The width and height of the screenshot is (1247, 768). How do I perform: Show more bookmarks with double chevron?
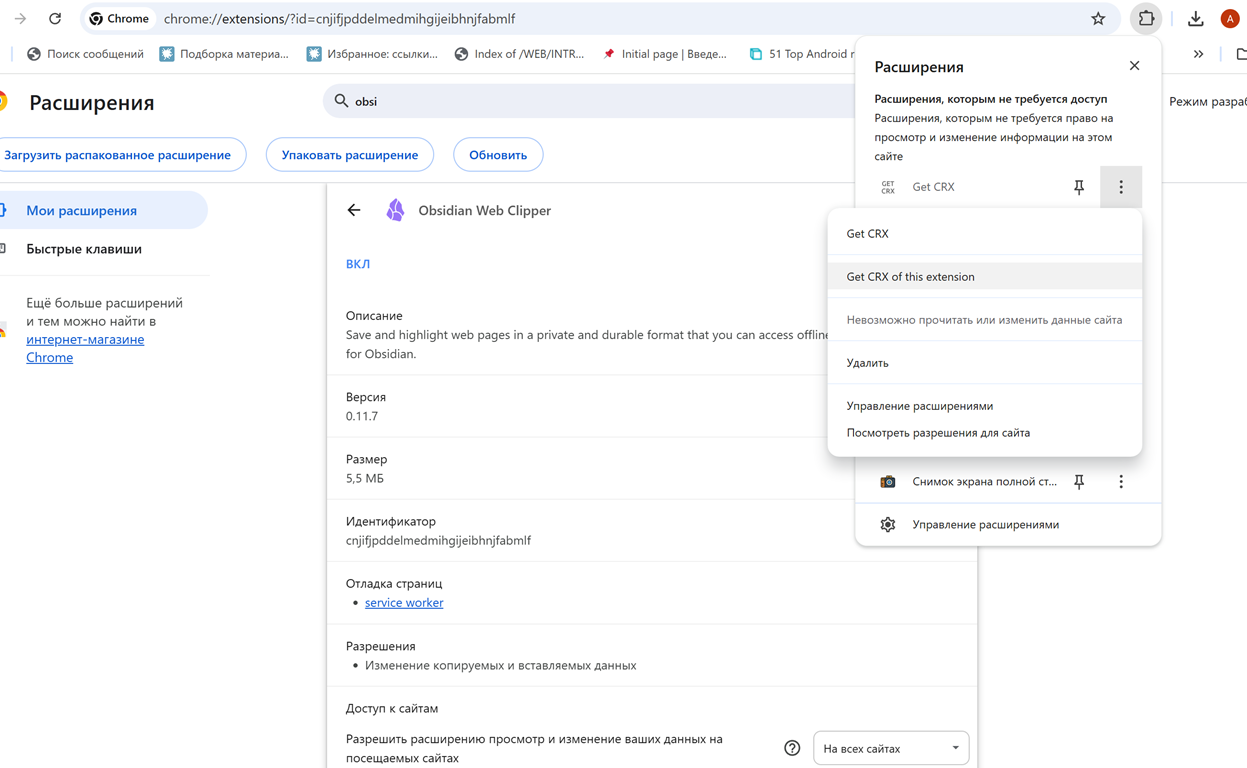click(1198, 54)
